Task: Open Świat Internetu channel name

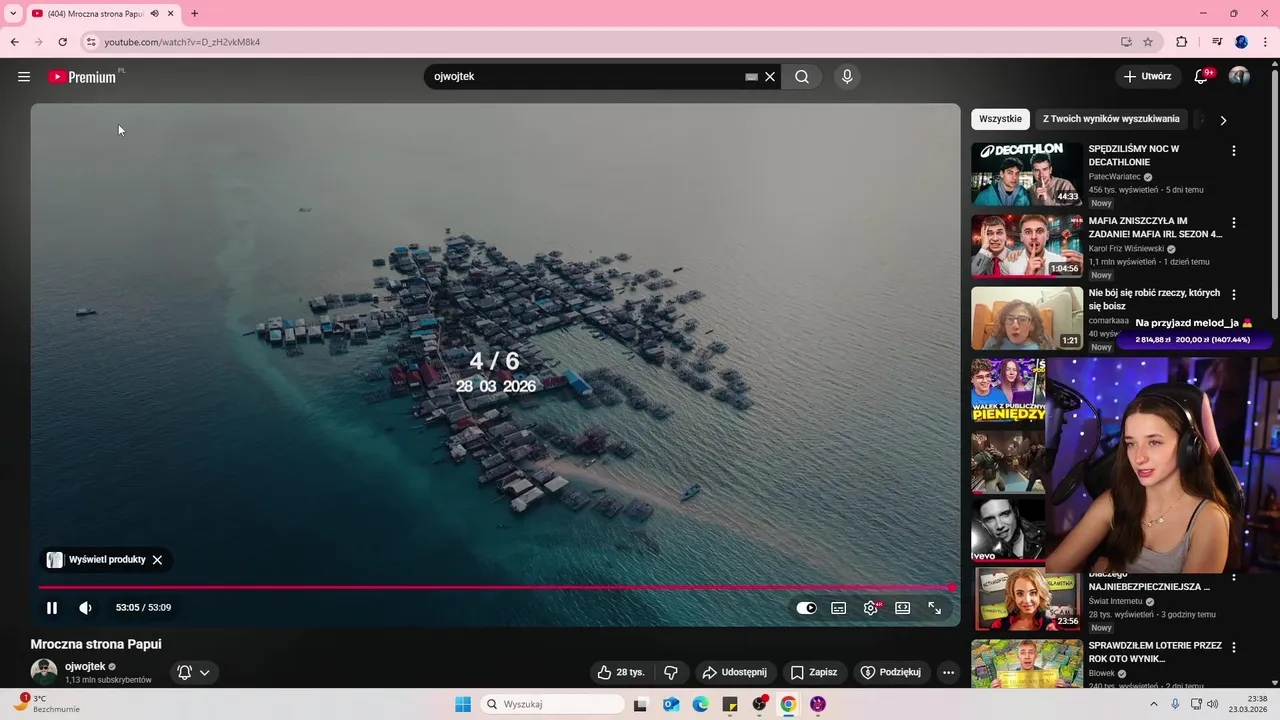Action: tap(1116, 602)
